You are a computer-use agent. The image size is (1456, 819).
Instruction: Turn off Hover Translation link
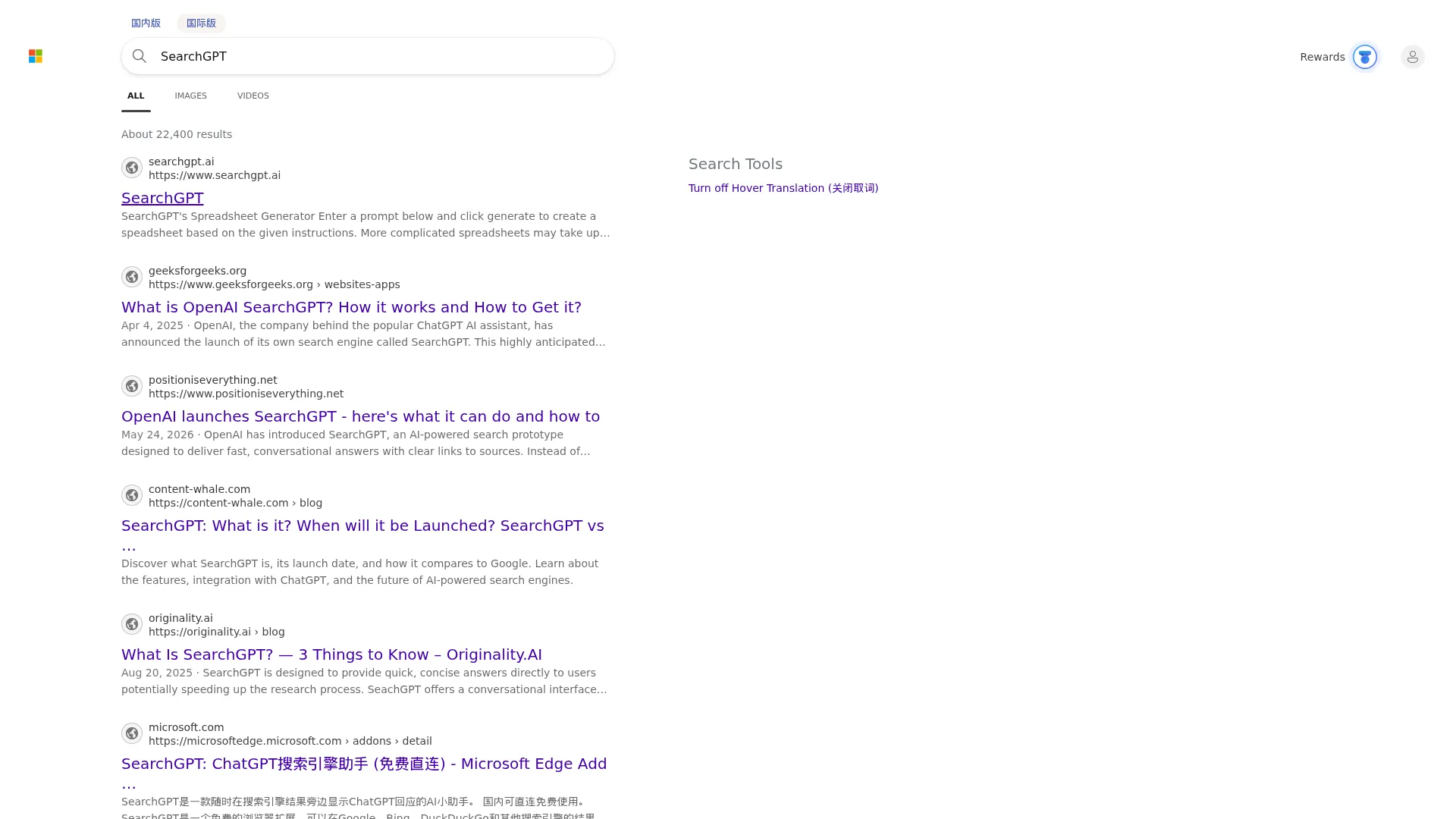[783, 188]
